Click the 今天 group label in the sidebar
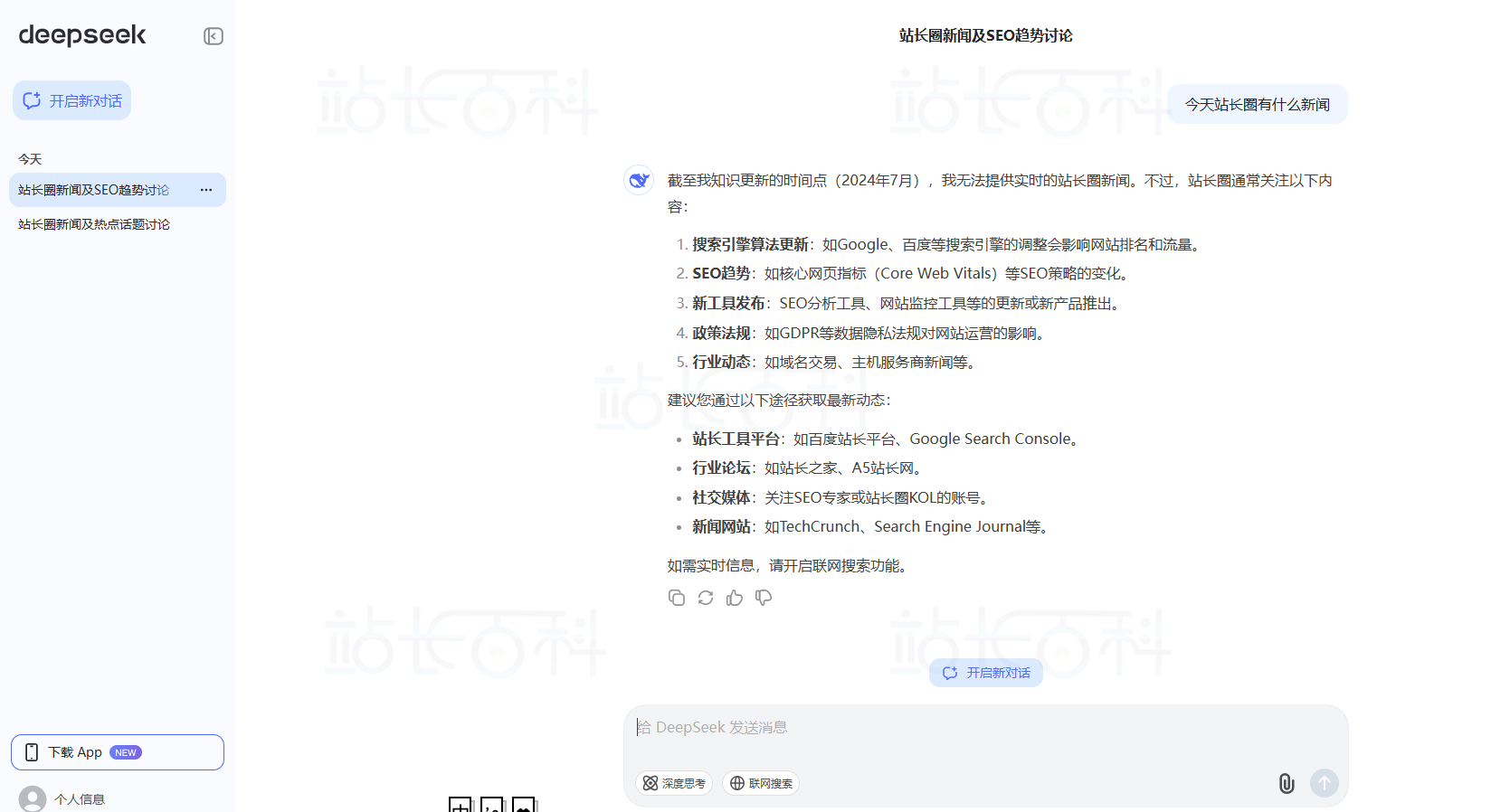 click(30, 159)
